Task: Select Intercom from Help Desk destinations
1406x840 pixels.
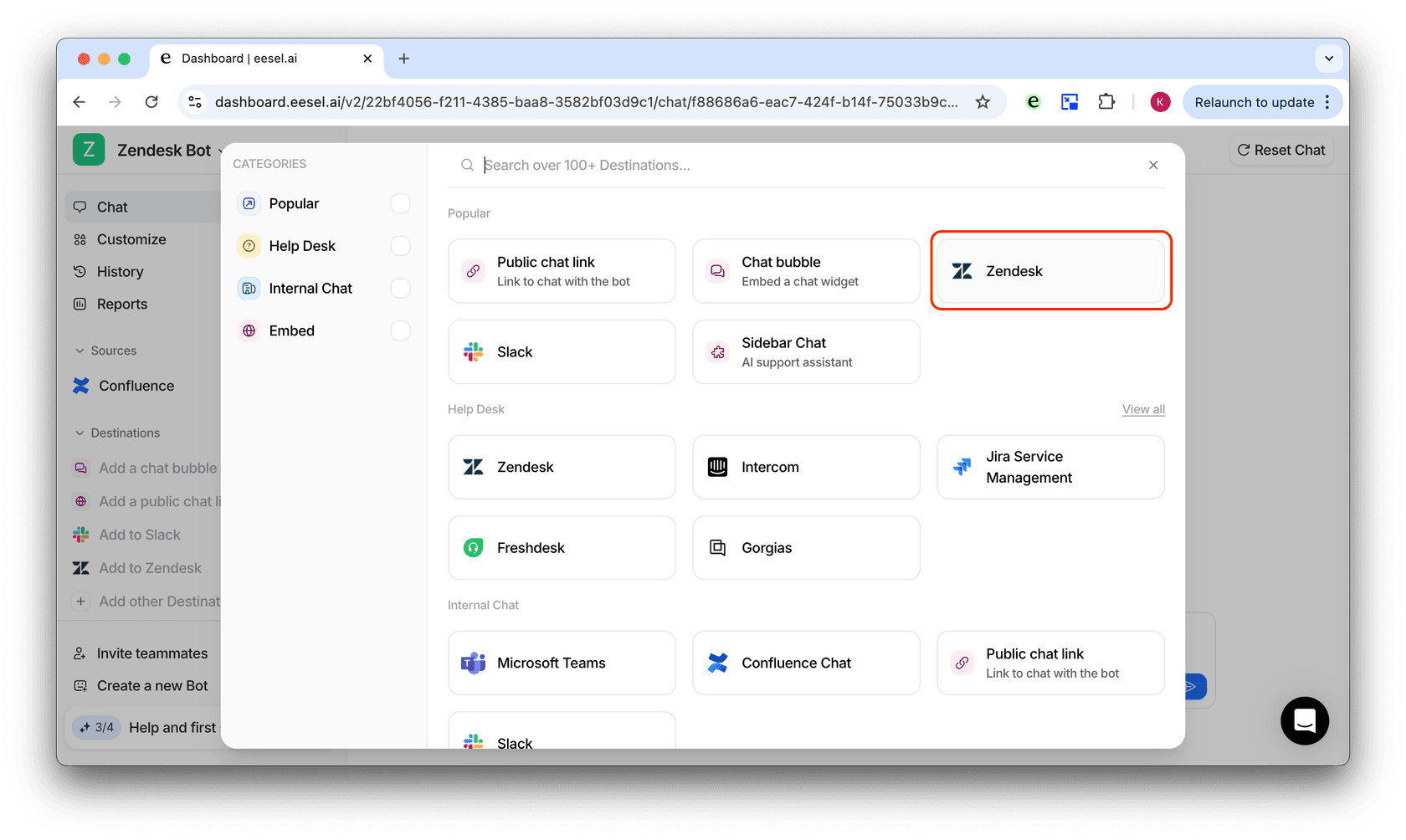Action: coord(806,467)
